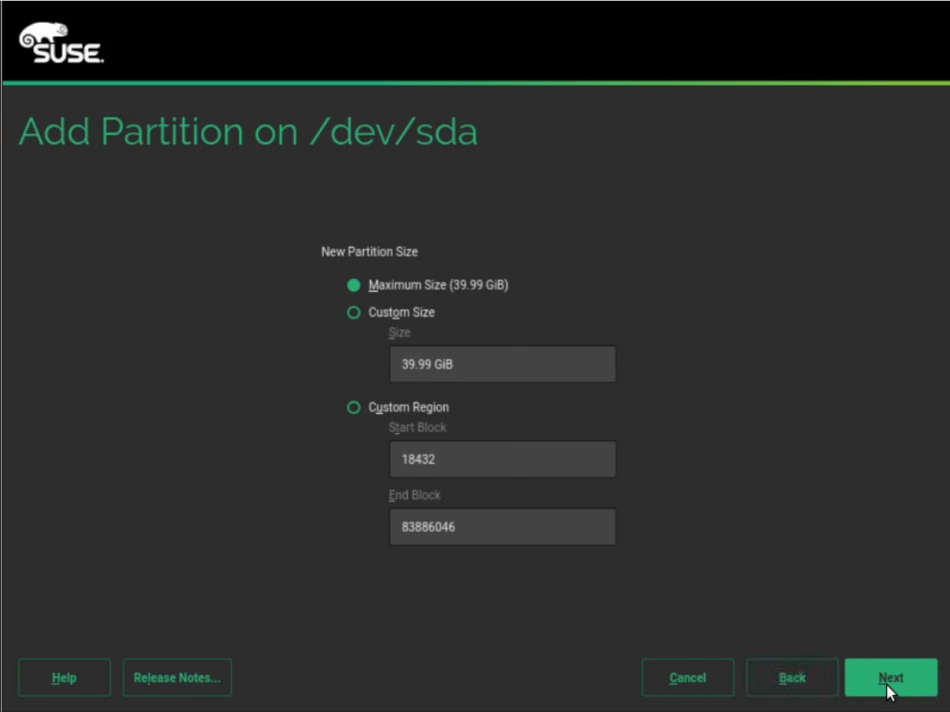The width and height of the screenshot is (950, 712).
Task: Focus the Start Block field with 18432
Action: point(502,460)
